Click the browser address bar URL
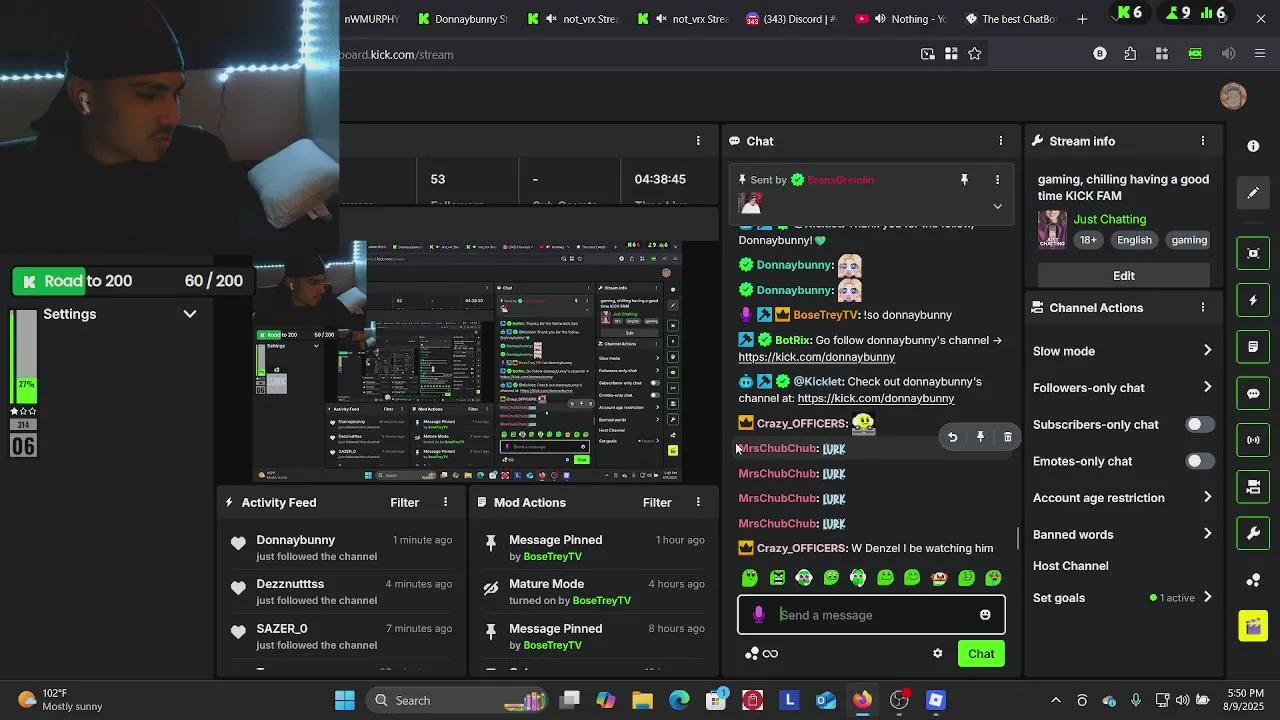The width and height of the screenshot is (1280, 720). coord(398,55)
